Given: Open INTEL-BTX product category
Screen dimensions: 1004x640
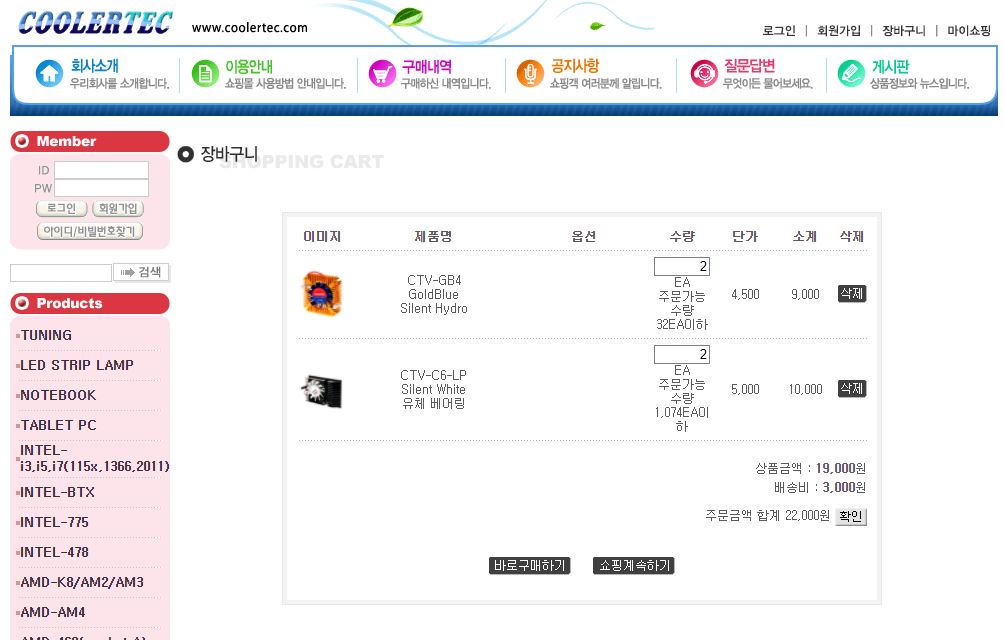Looking at the screenshot, I should click(x=57, y=493).
